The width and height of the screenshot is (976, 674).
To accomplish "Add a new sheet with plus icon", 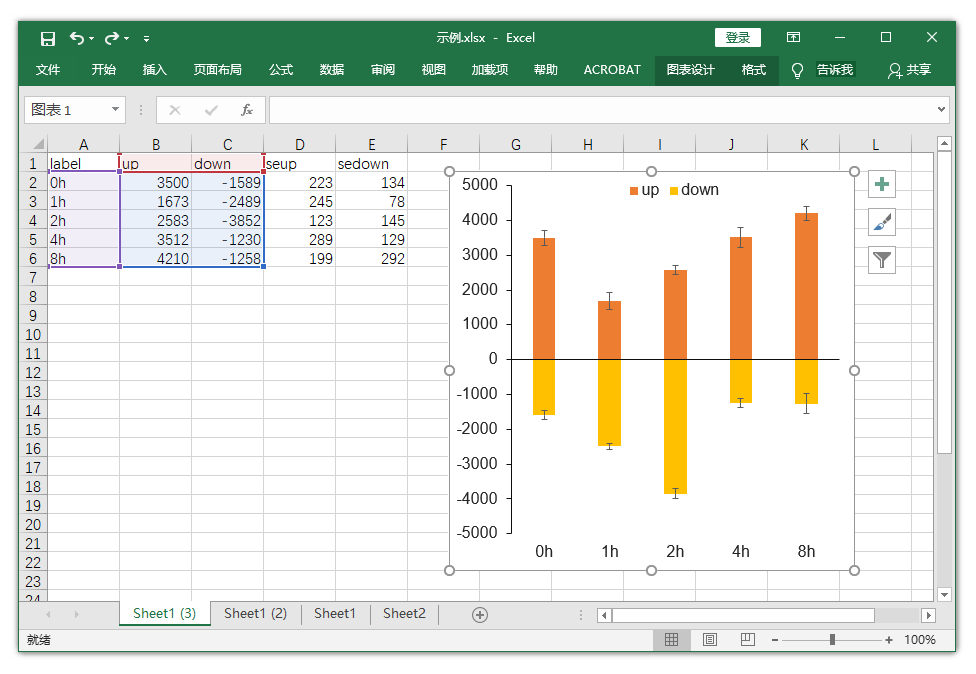I will tap(480, 615).
